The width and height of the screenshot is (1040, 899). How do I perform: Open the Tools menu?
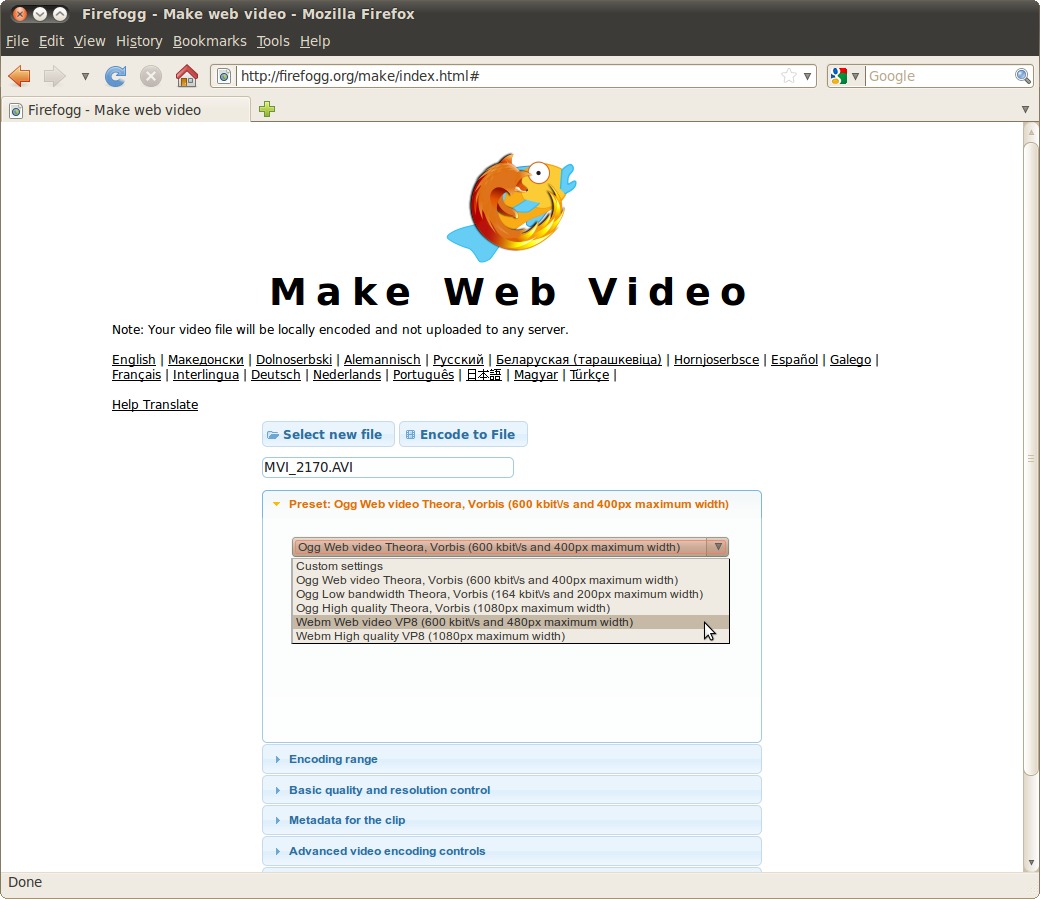click(272, 41)
